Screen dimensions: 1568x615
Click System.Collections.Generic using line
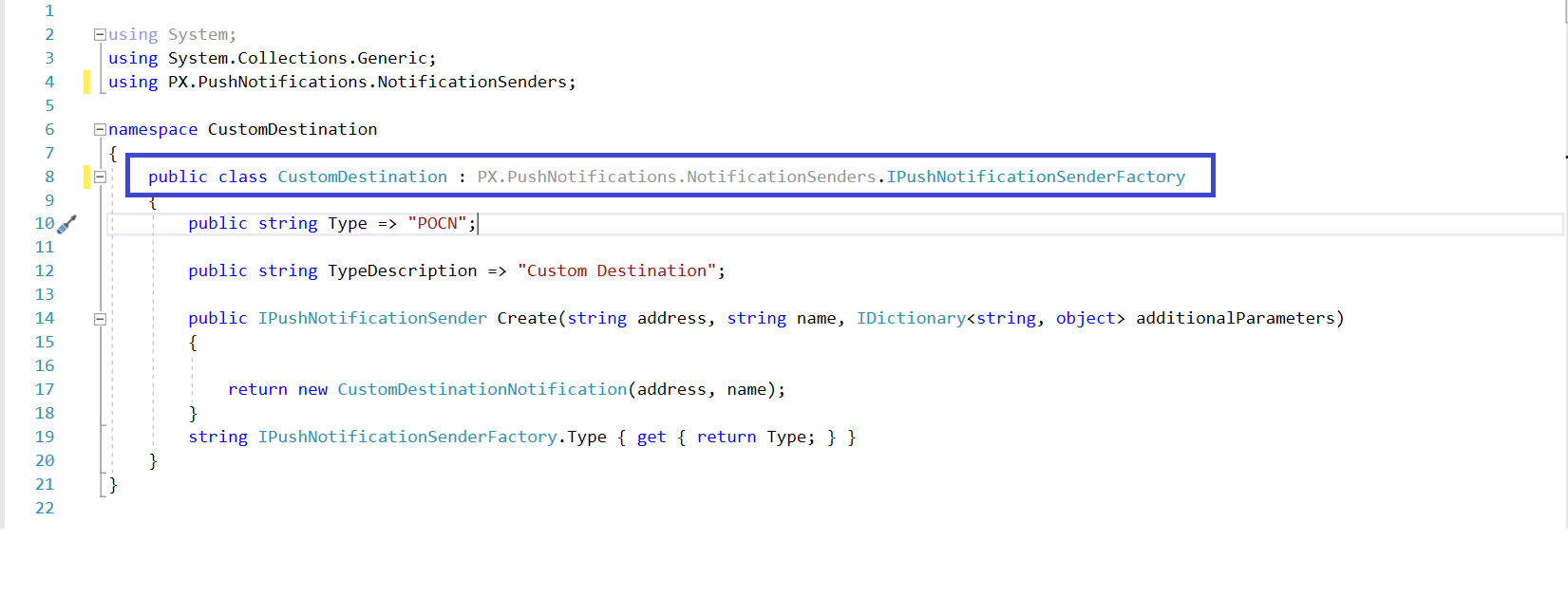[272, 58]
